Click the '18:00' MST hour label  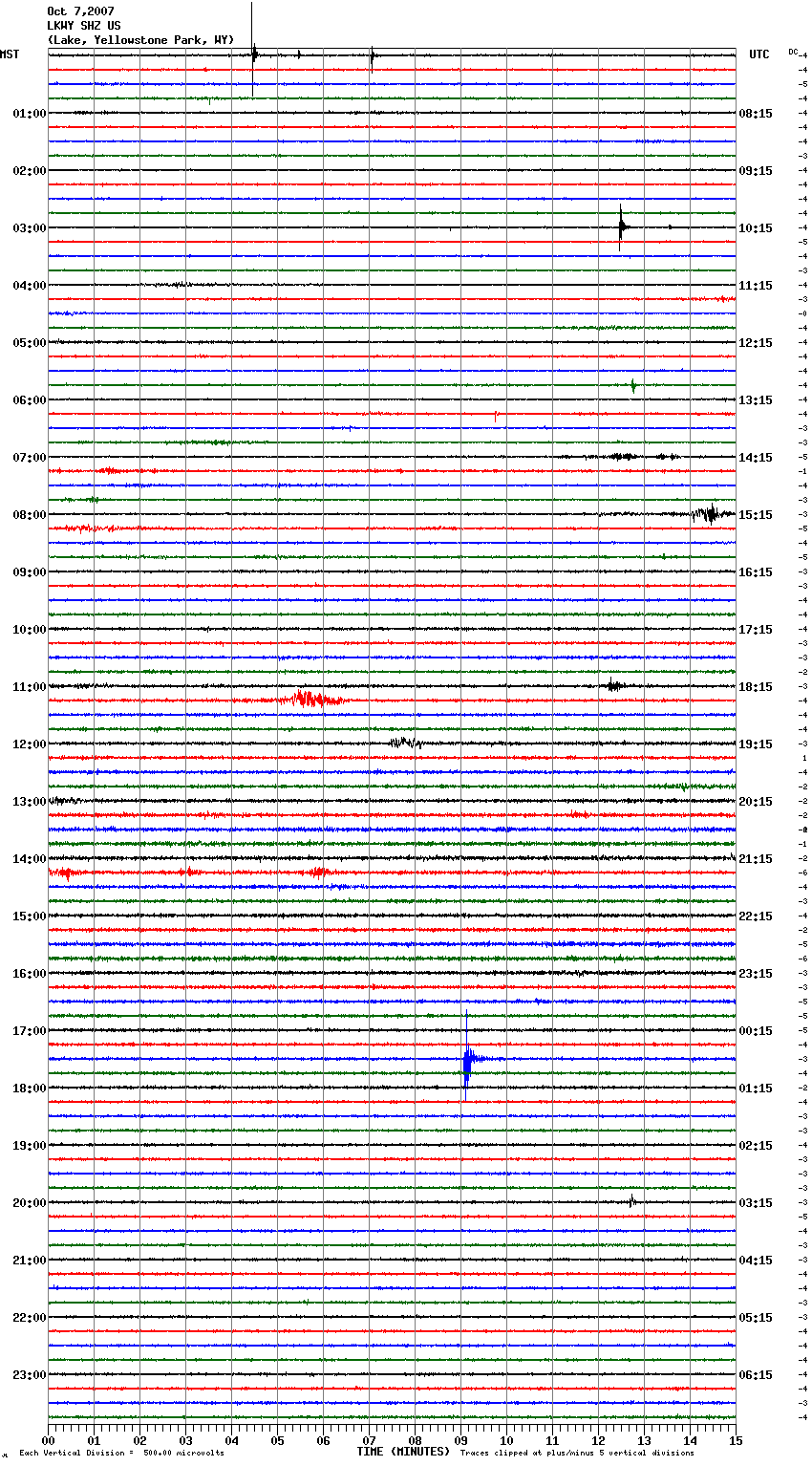coord(30,1089)
